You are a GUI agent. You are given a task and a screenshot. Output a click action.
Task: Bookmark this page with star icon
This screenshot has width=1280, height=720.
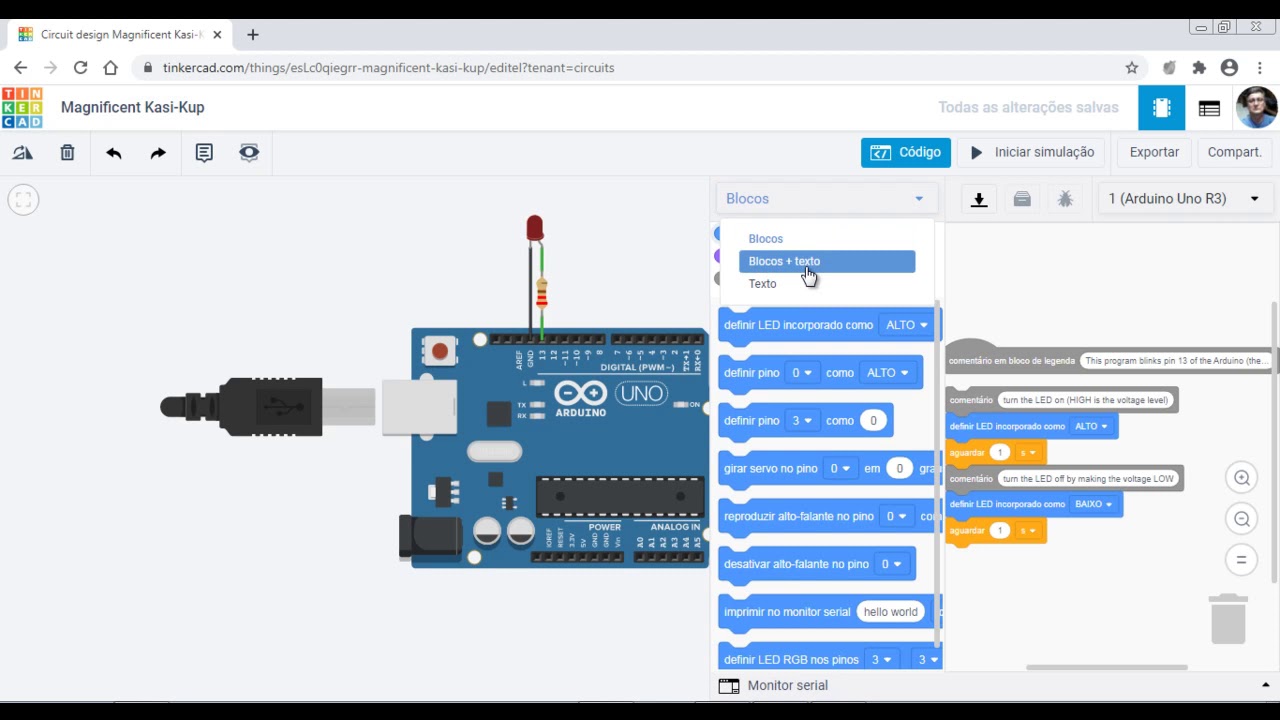[x=1132, y=68]
